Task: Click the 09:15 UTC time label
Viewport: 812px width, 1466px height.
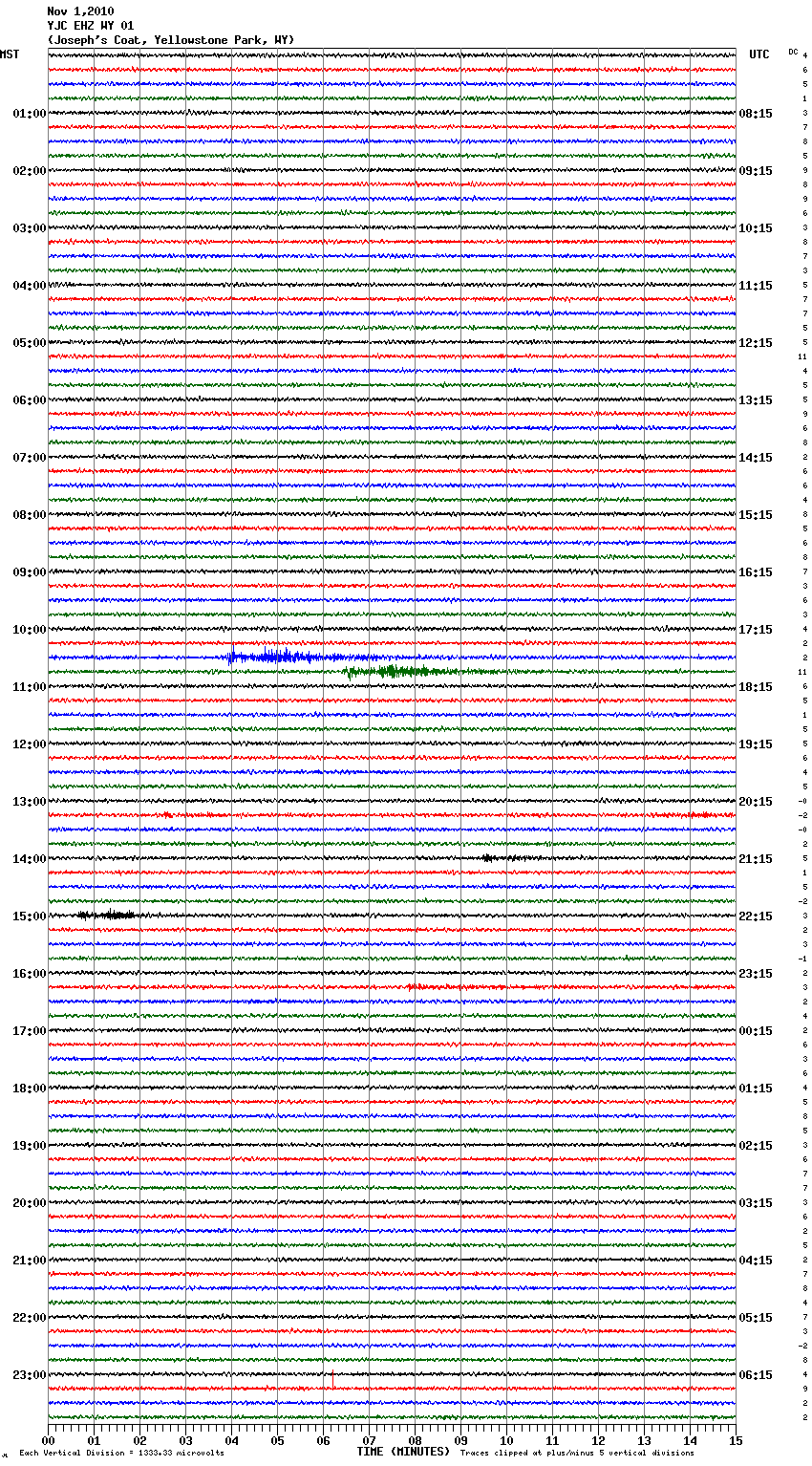Action: (756, 171)
